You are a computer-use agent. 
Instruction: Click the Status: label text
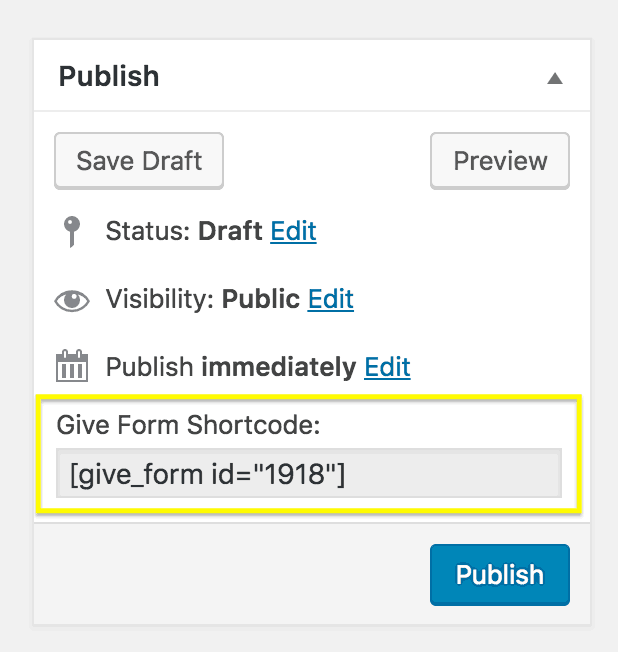148,231
